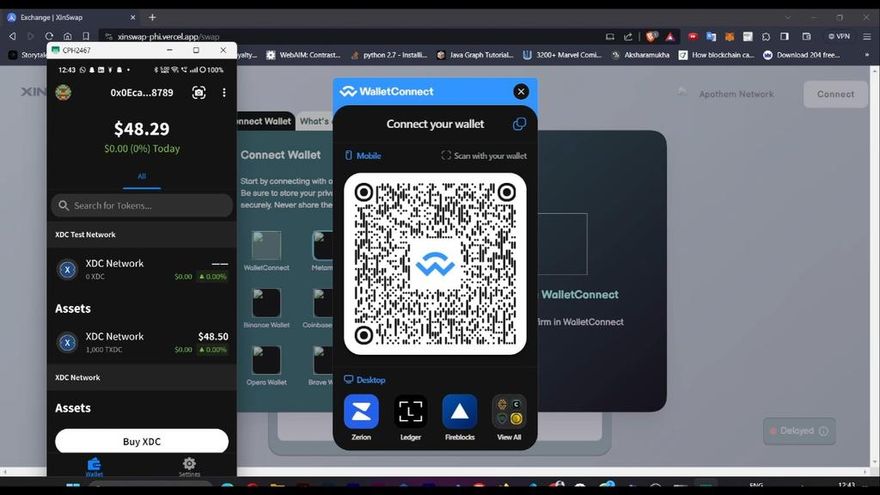880x495 pixels.
Task: Open the browser main menu
Action: pos(867,36)
